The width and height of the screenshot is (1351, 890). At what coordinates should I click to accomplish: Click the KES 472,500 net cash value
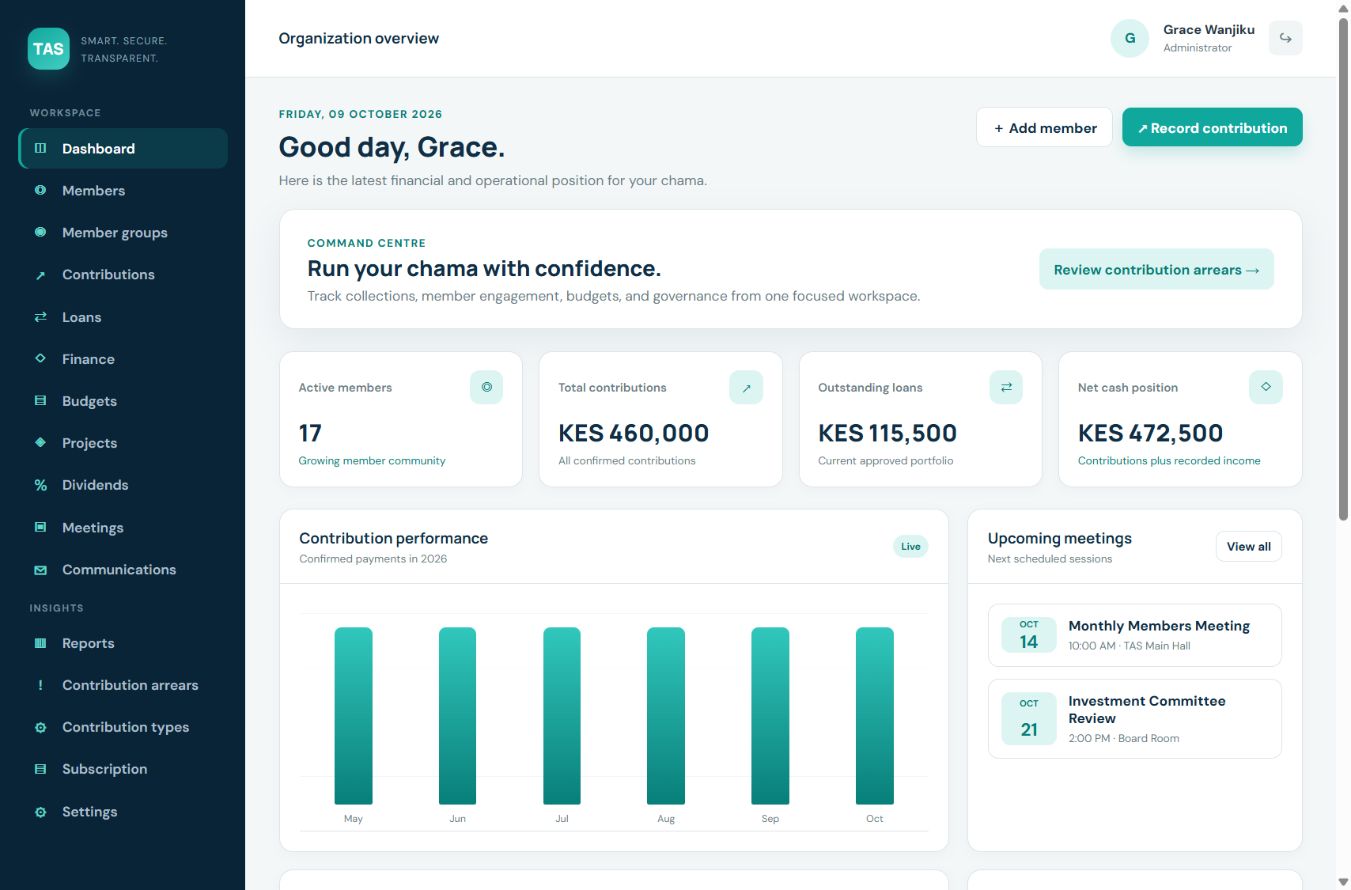1150,433
